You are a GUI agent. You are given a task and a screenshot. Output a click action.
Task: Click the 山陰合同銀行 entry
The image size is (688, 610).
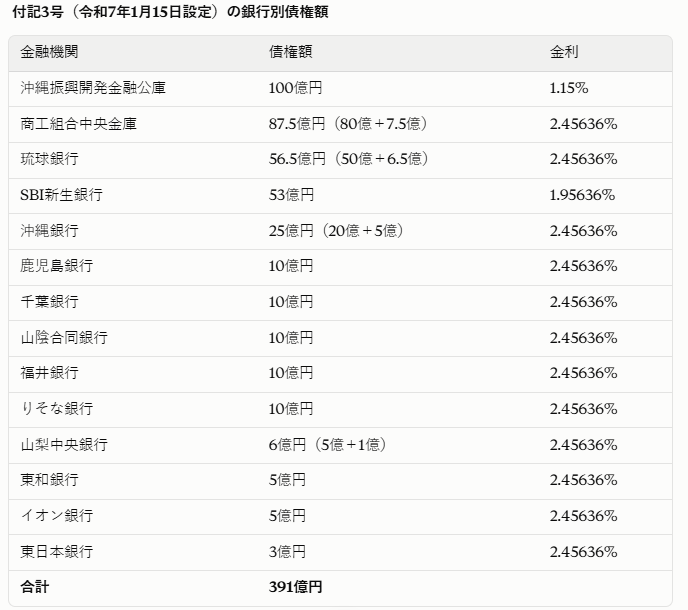tap(64, 338)
